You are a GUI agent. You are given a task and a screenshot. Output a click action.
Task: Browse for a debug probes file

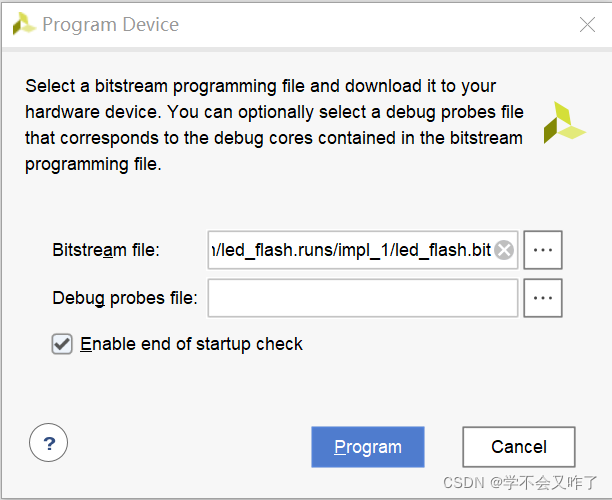543,298
